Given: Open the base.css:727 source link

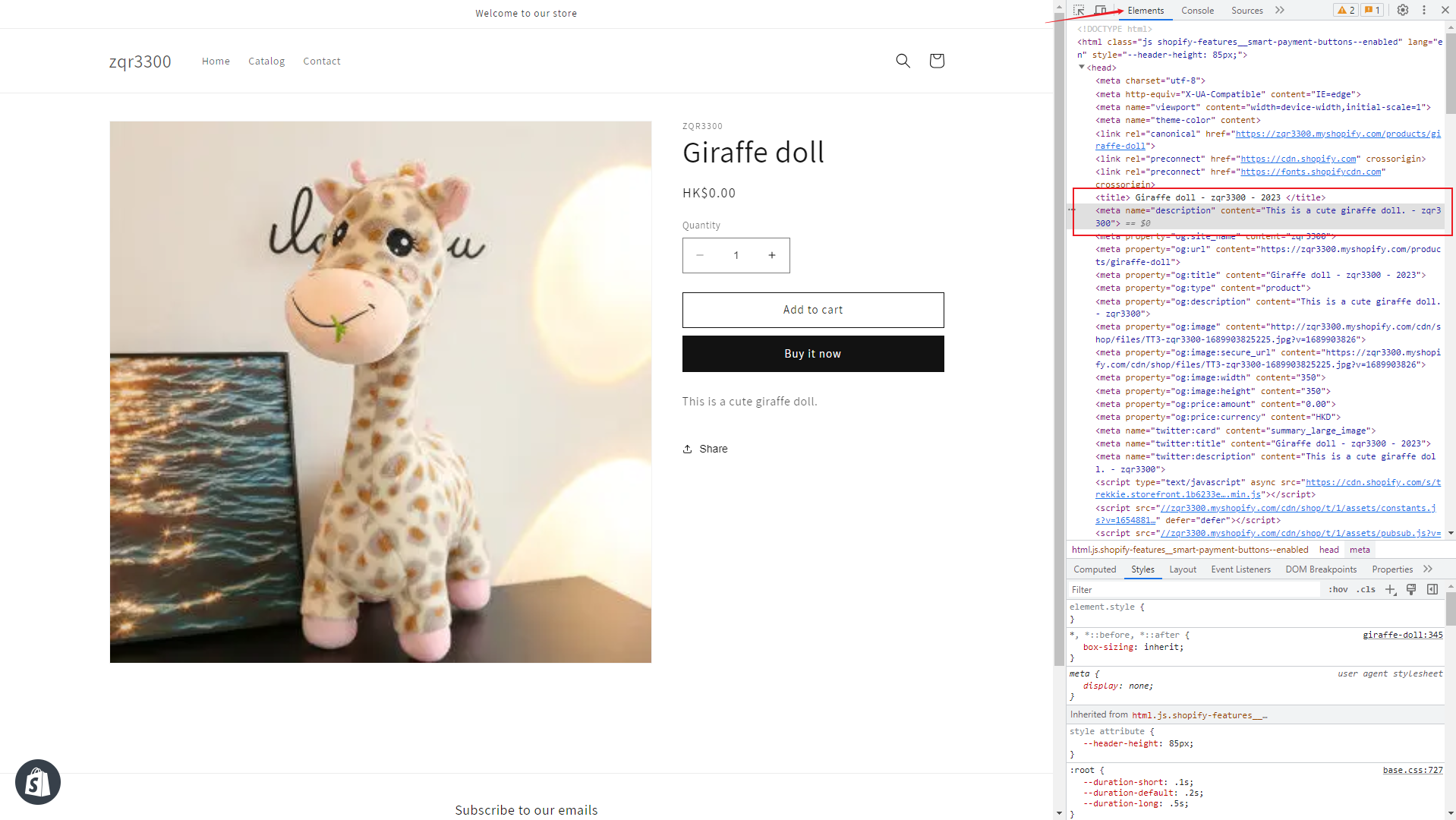Looking at the screenshot, I should point(1413,770).
